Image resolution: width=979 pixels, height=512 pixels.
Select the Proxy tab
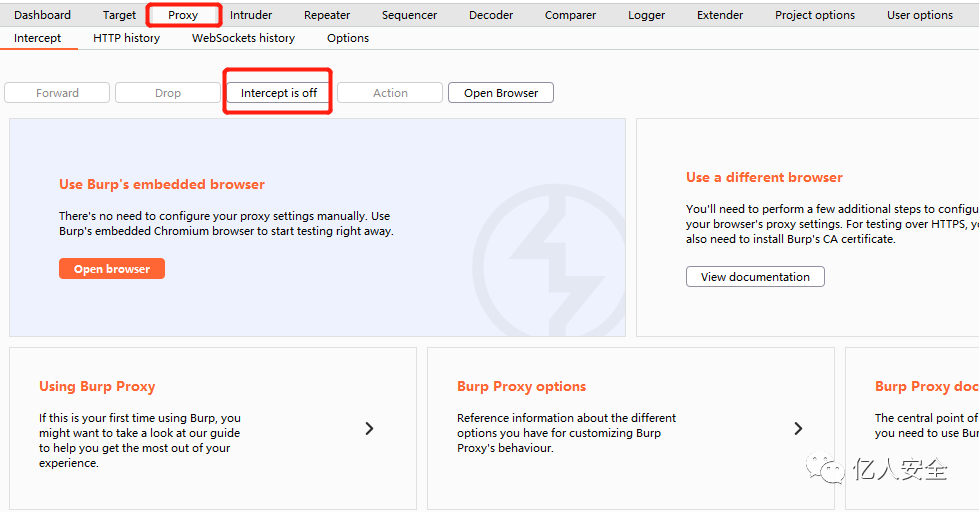click(183, 15)
